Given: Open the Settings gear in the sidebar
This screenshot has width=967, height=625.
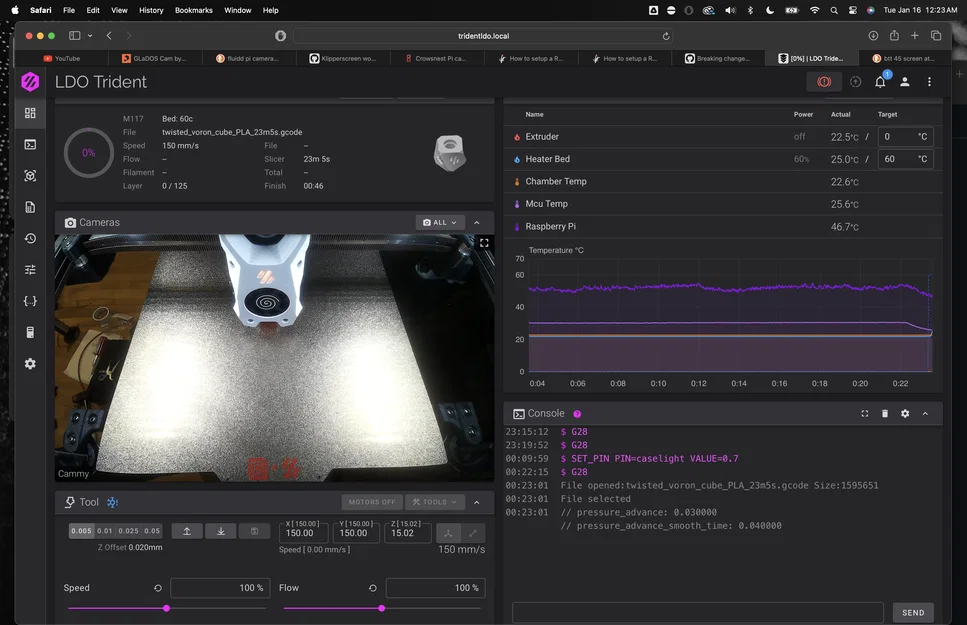Looking at the screenshot, I should point(30,364).
